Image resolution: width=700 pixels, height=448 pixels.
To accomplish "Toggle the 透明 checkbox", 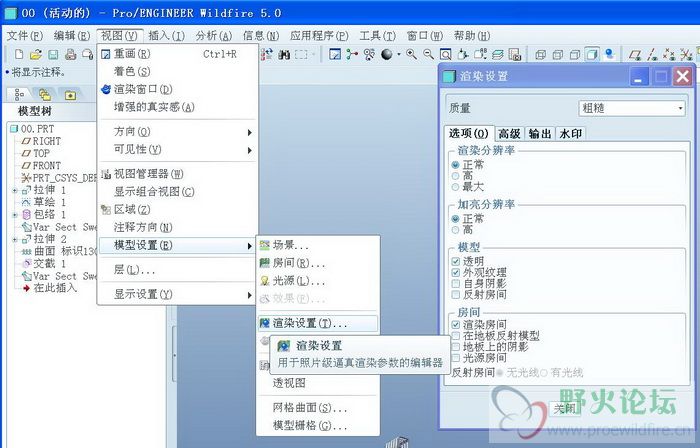I will pyautogui.click(x=455, y=261).
